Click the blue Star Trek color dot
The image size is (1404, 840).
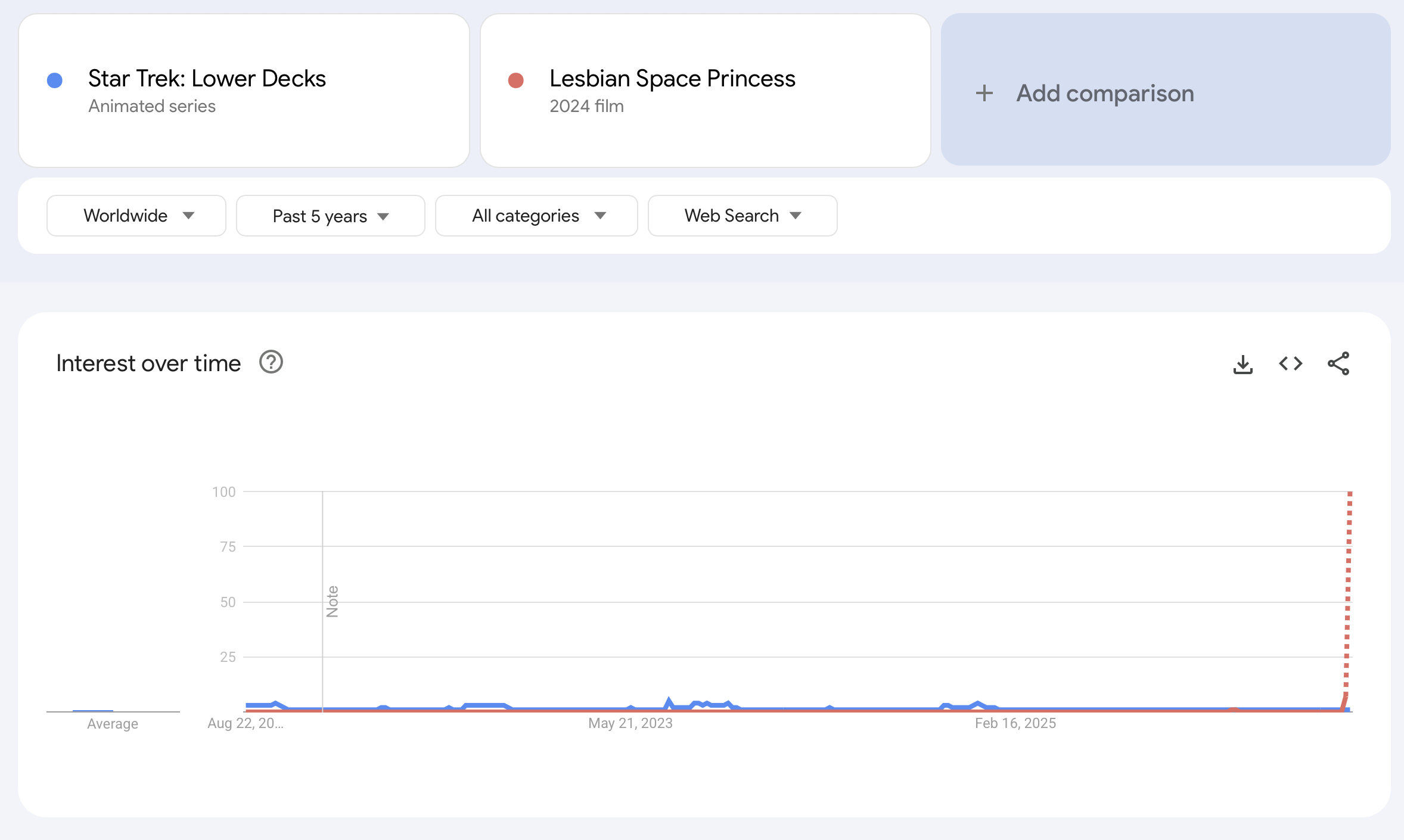point(55,80)
